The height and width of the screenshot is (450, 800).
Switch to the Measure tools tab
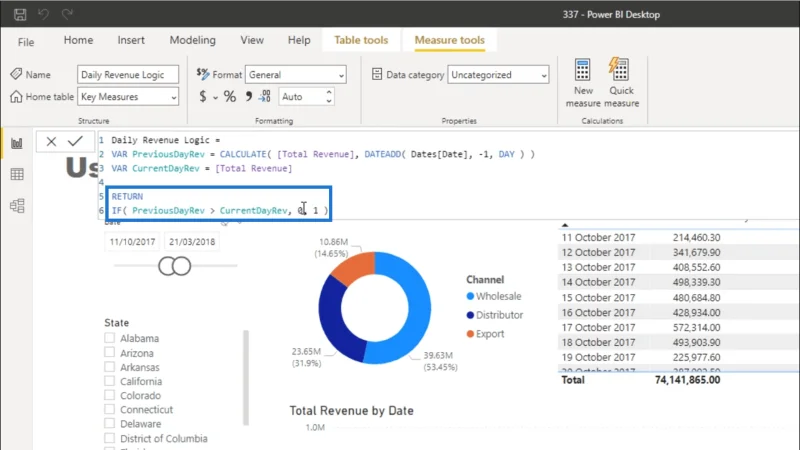tap(449, 40)
